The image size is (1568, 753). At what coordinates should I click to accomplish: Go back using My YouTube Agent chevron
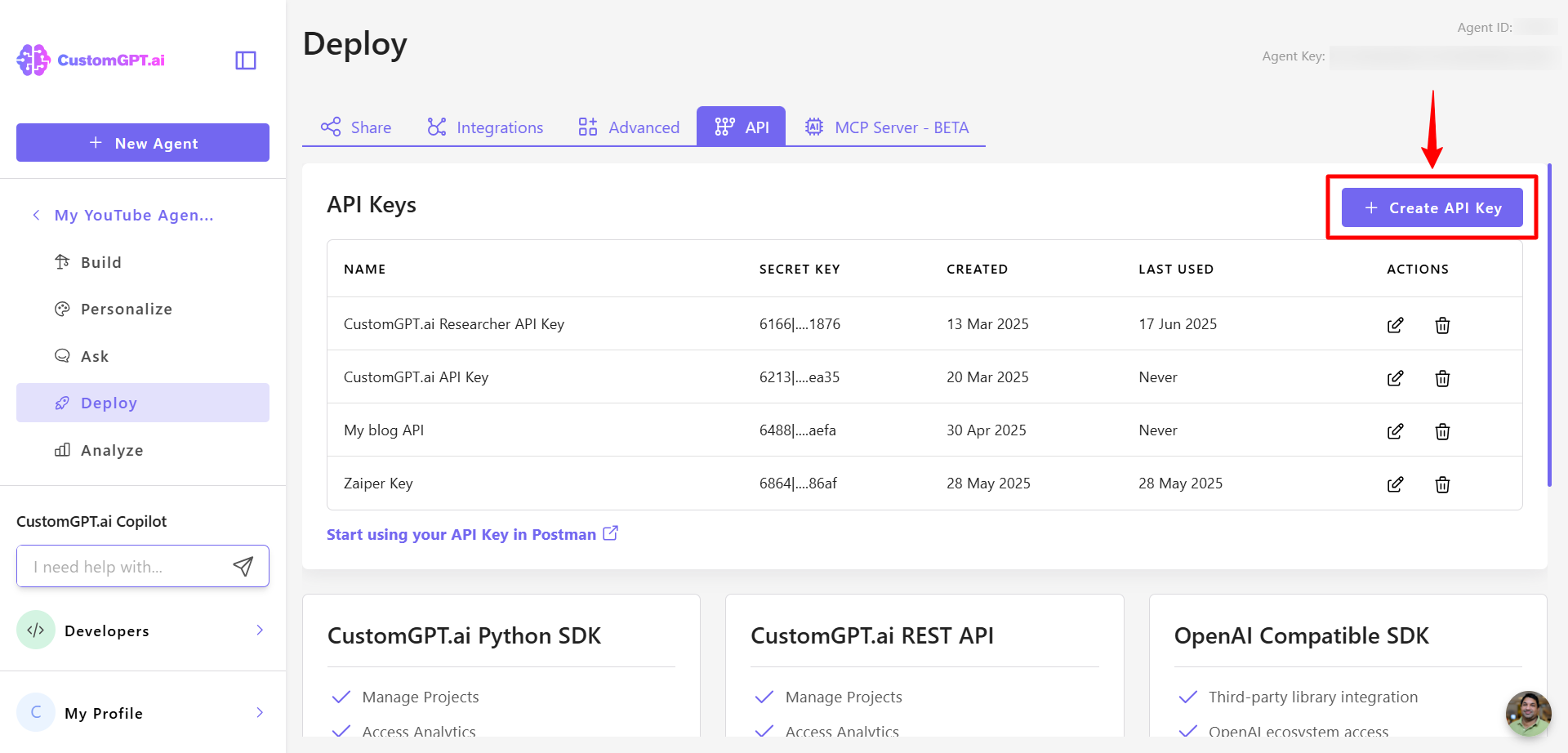tap(36, 215)
